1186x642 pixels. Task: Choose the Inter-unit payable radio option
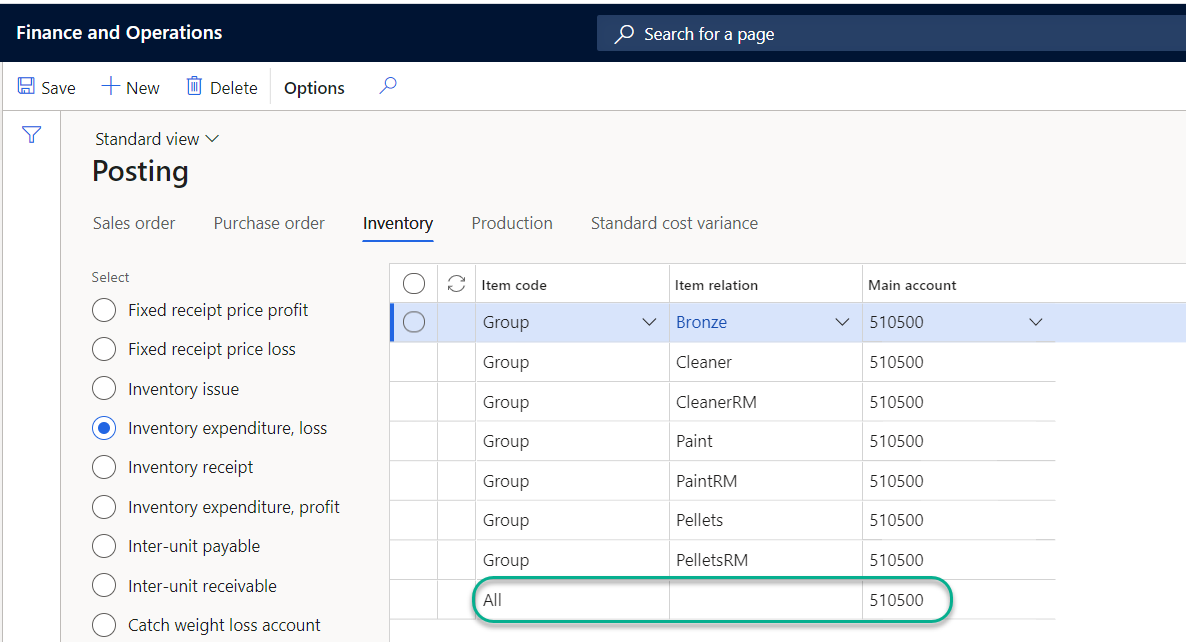[104, 546]
